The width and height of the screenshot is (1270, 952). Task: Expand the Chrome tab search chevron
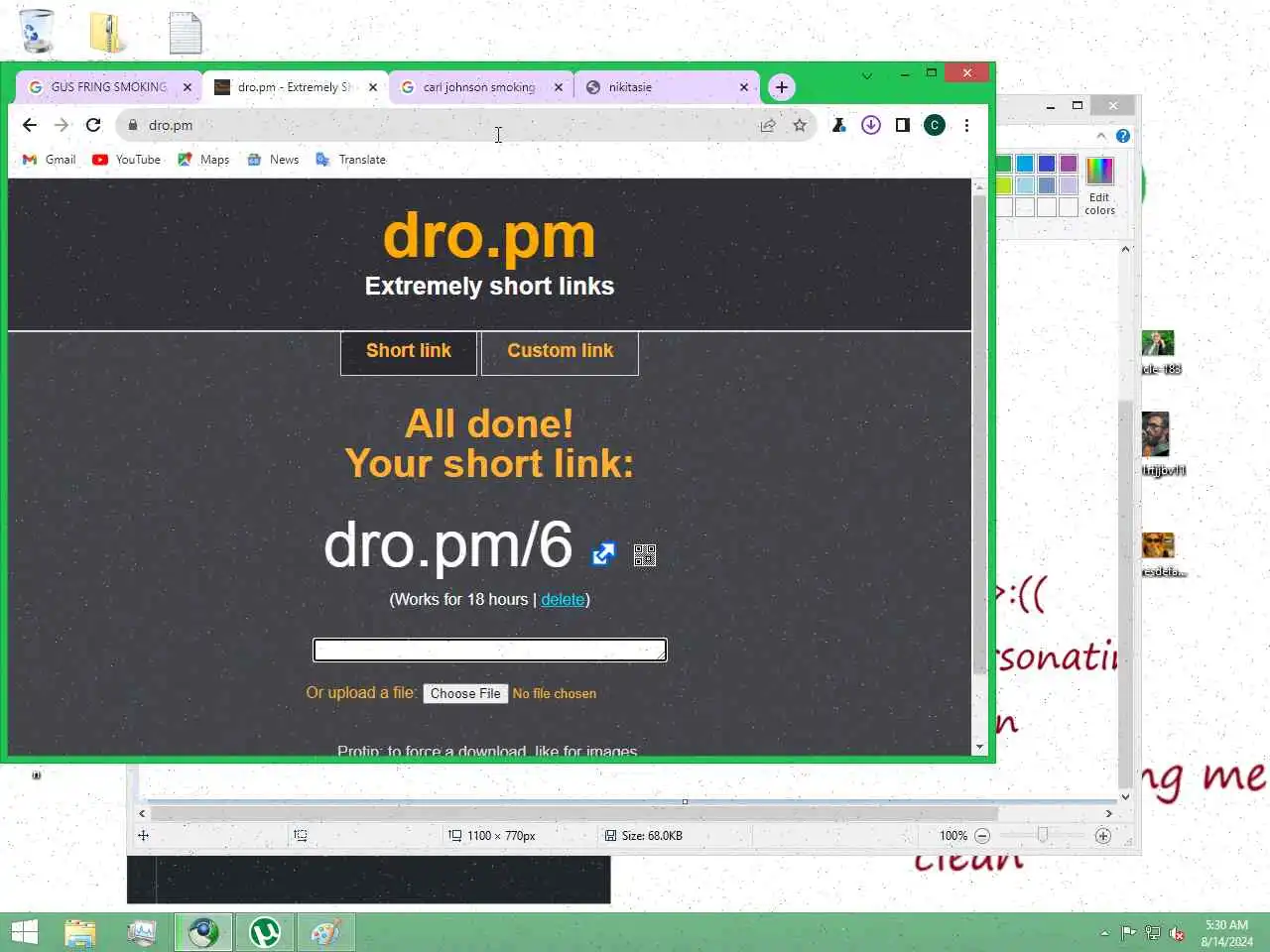coord(867,75)
